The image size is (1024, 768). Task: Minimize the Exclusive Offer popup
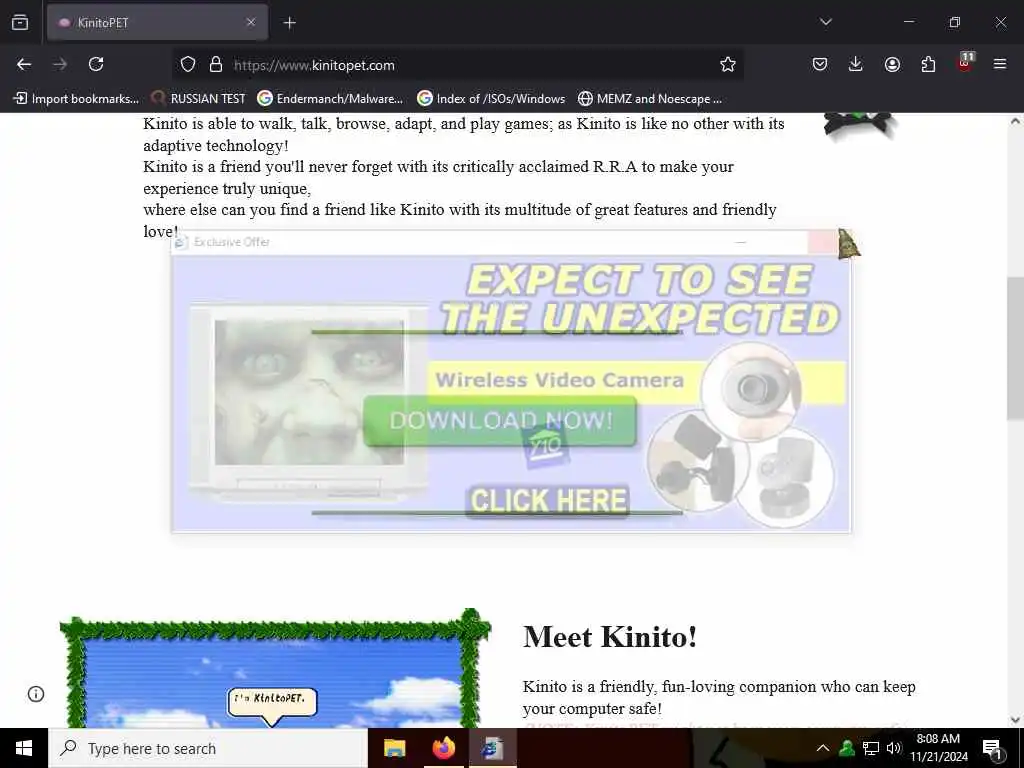point(740,242)
